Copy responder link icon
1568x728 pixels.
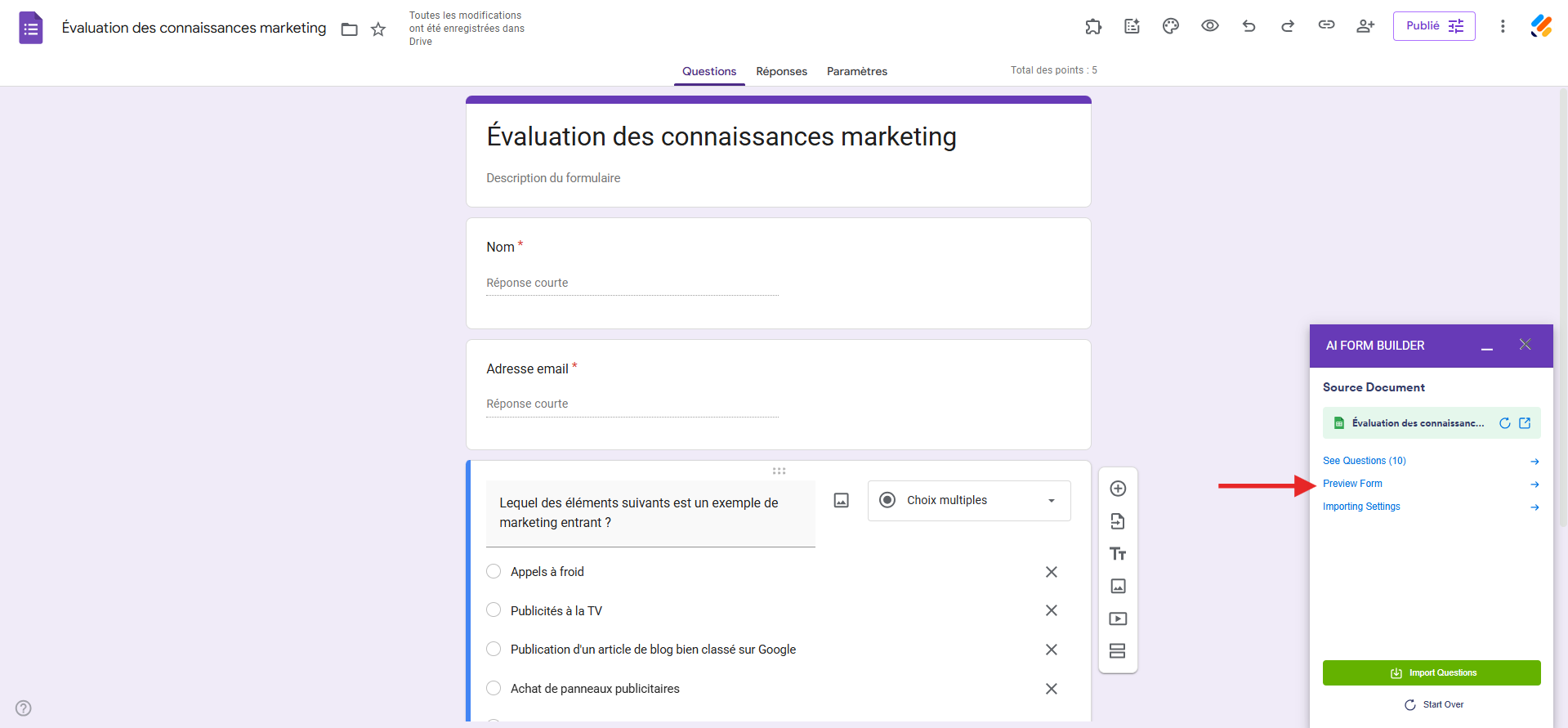pos(1326,25)
